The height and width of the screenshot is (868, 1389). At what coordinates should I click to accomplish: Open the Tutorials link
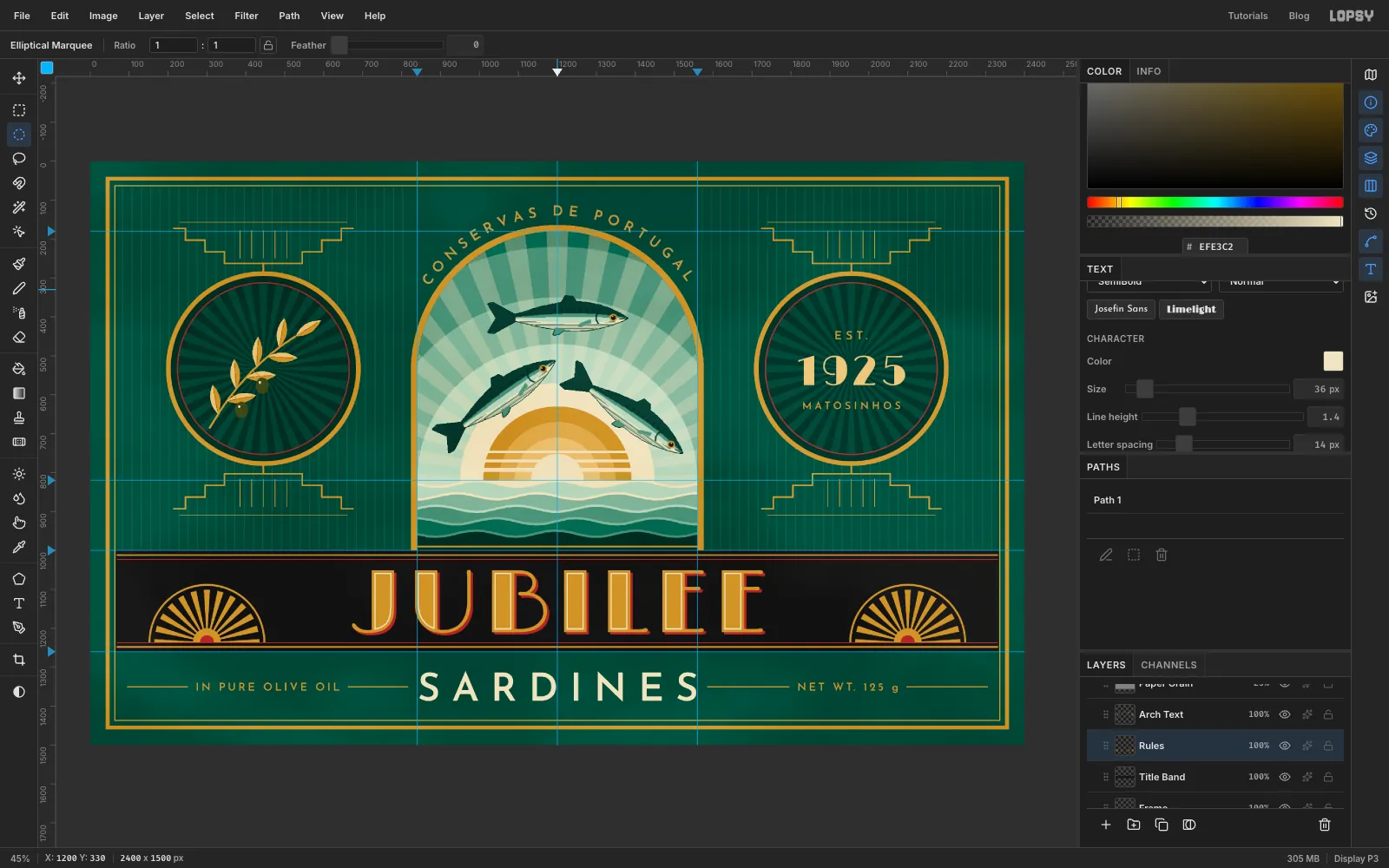[1247, 16]
